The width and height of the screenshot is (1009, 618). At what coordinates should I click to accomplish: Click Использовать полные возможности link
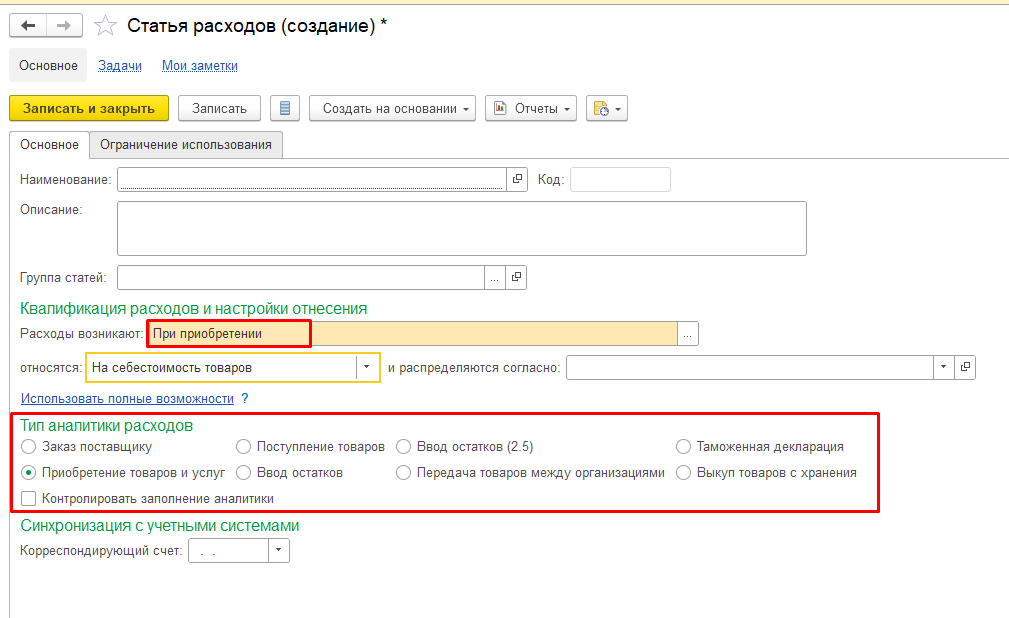coord(127,398)
